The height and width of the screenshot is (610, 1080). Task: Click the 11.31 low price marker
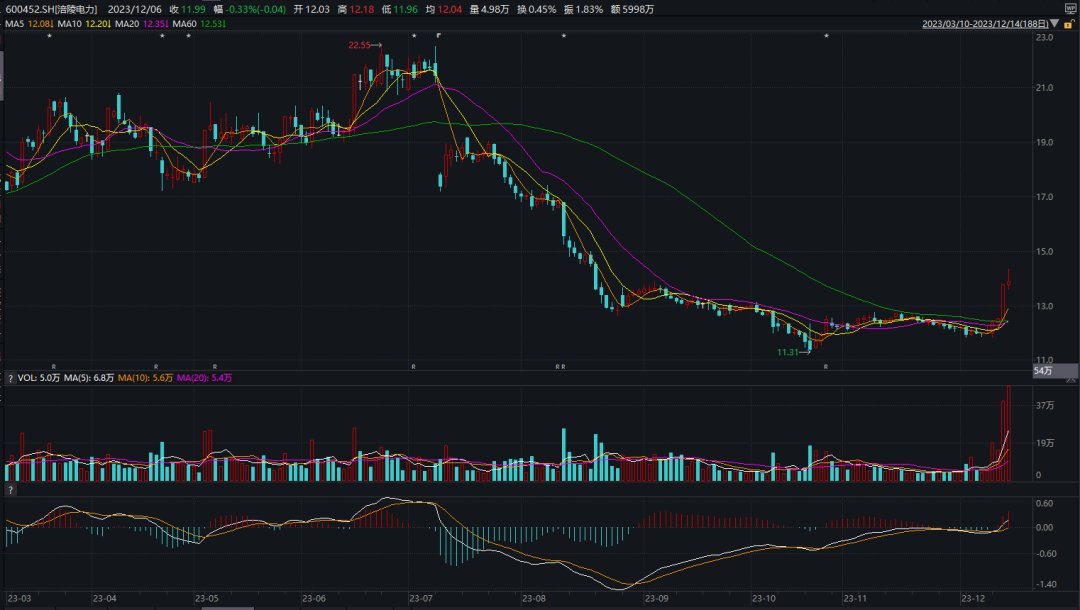(789, 352)
